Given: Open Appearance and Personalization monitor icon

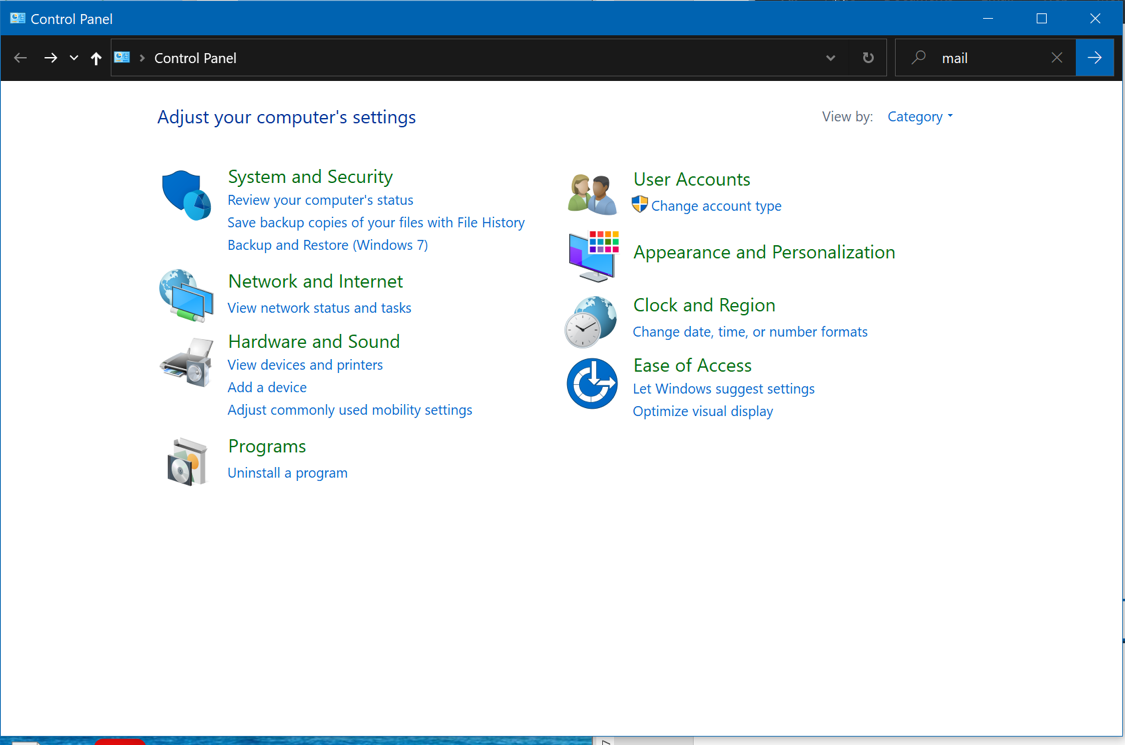Looking at the screenshot, I should (x=593, y=256).
